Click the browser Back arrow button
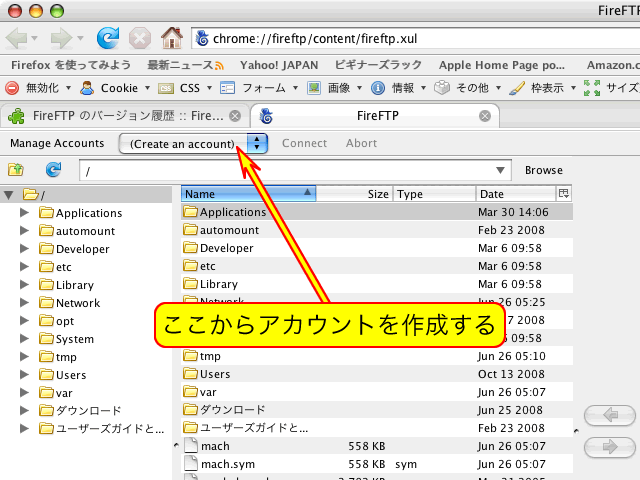Image resolution: width=640 pixels, height=480 pixels. coord(16,38)
